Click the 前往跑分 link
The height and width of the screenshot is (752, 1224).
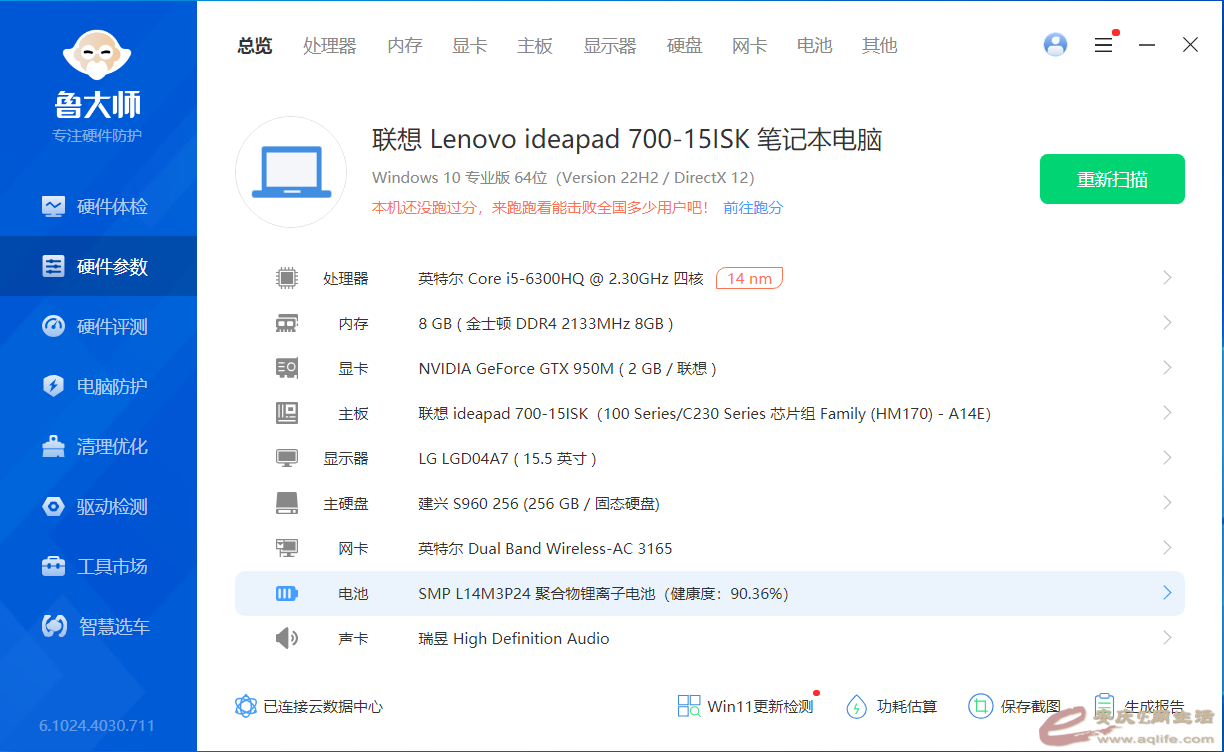pyautogui.click(x=753, y=208)
